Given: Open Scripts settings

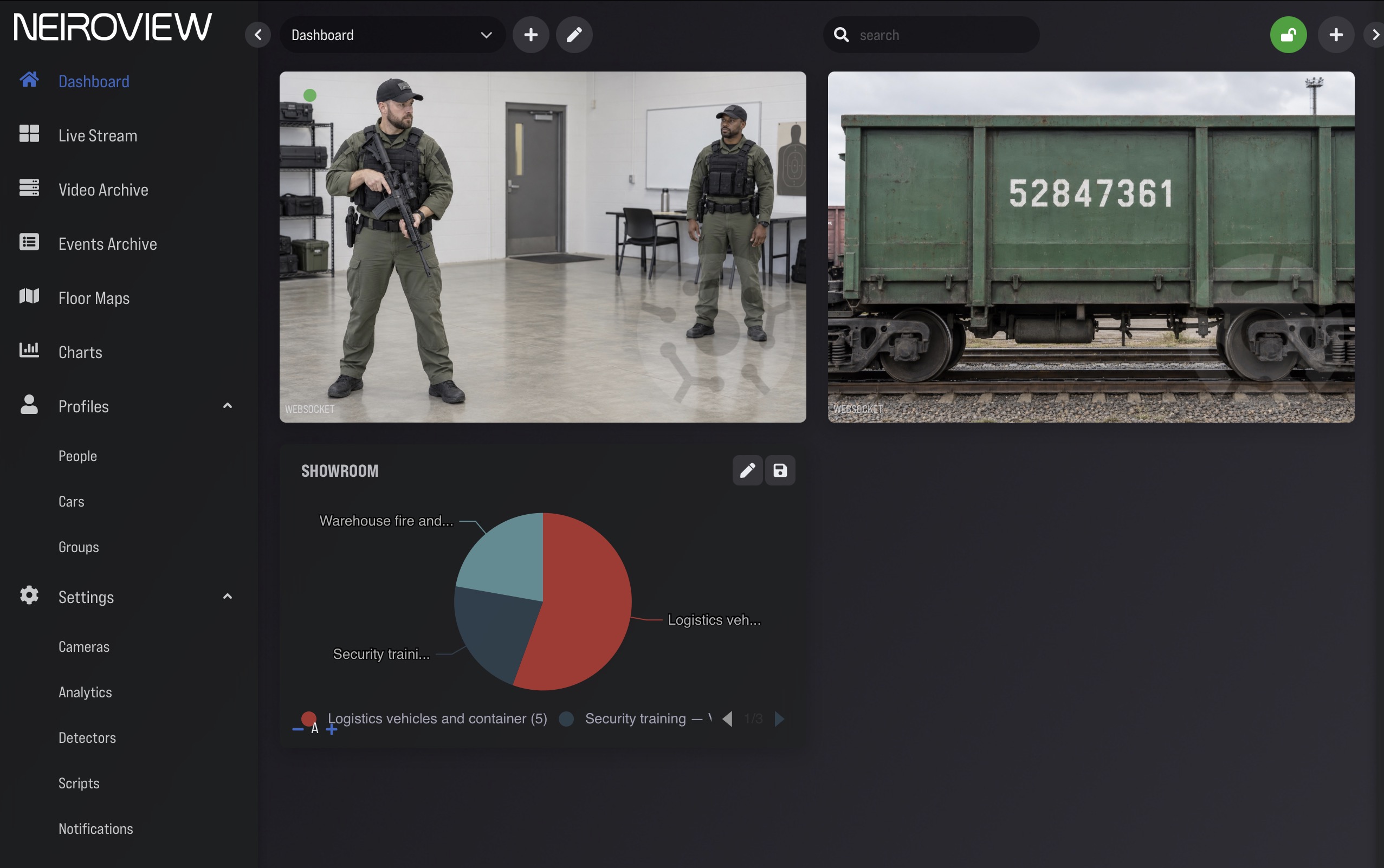Looking at the screenshot, I should tap(79, 783).
